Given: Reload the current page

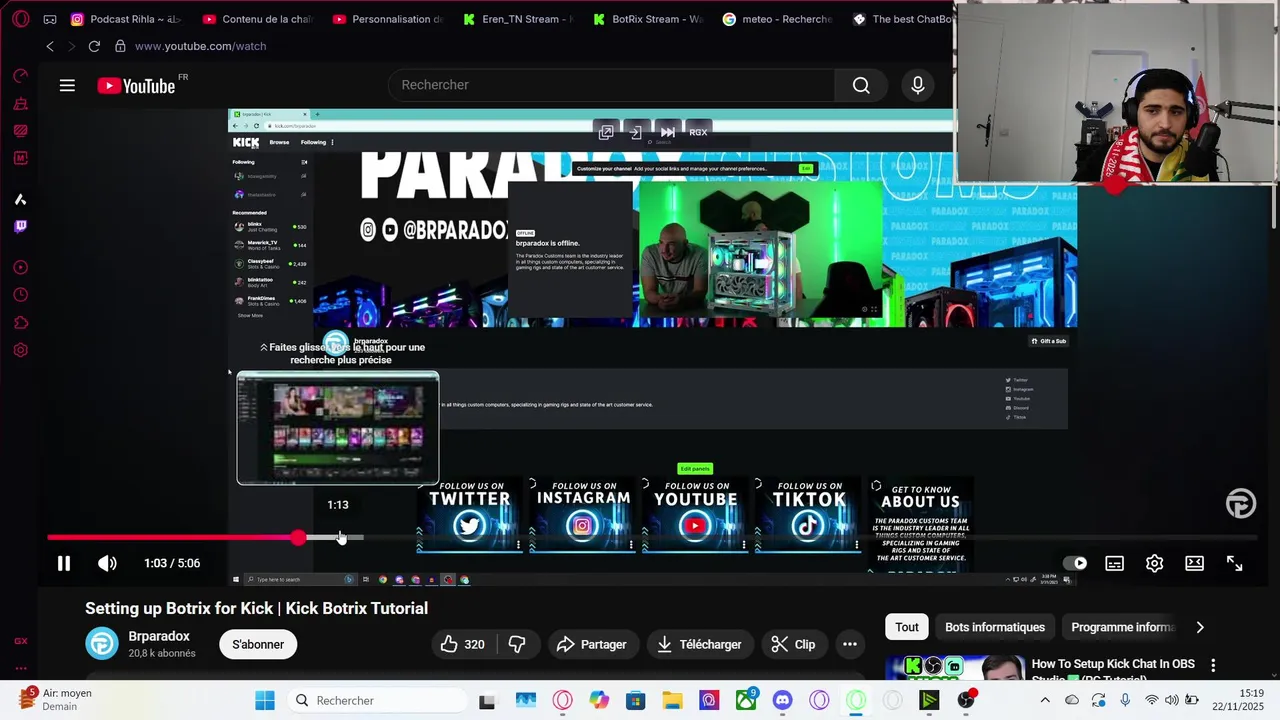Looking at the screenshot, I should click(94, 46).
